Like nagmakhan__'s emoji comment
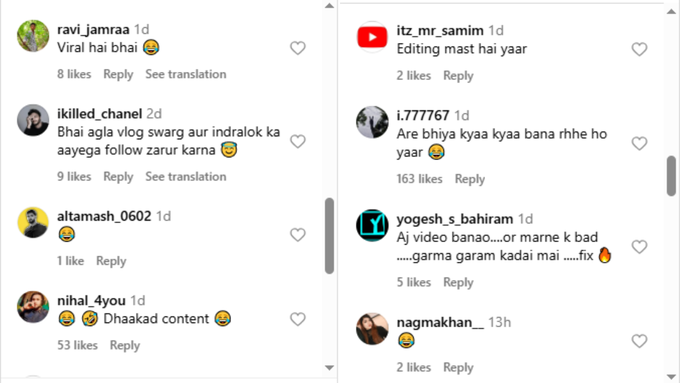The height and width of the screenshot is (383, 680). 639,341
